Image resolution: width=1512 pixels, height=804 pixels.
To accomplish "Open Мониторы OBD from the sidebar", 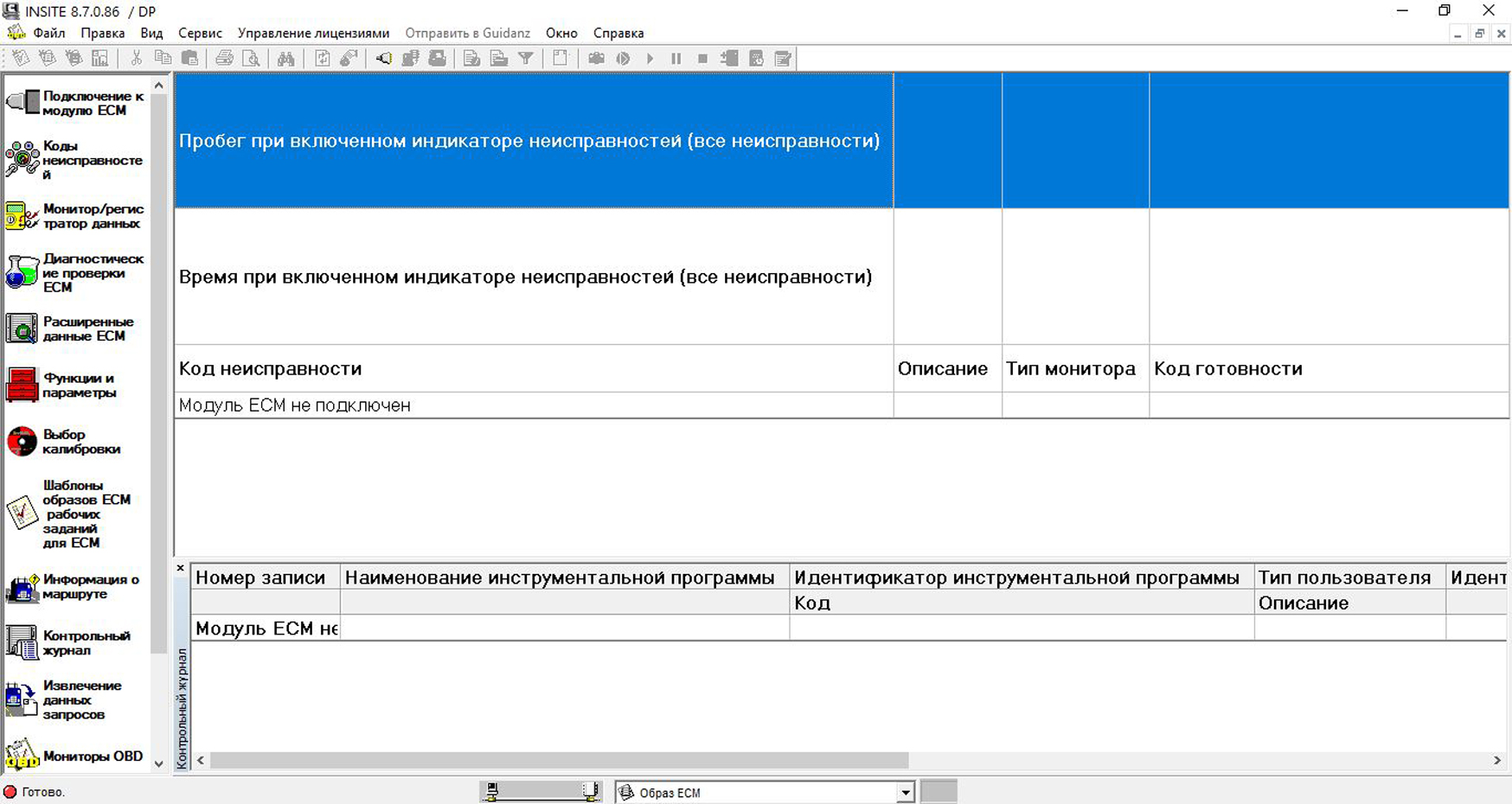I will click(23, 756).
